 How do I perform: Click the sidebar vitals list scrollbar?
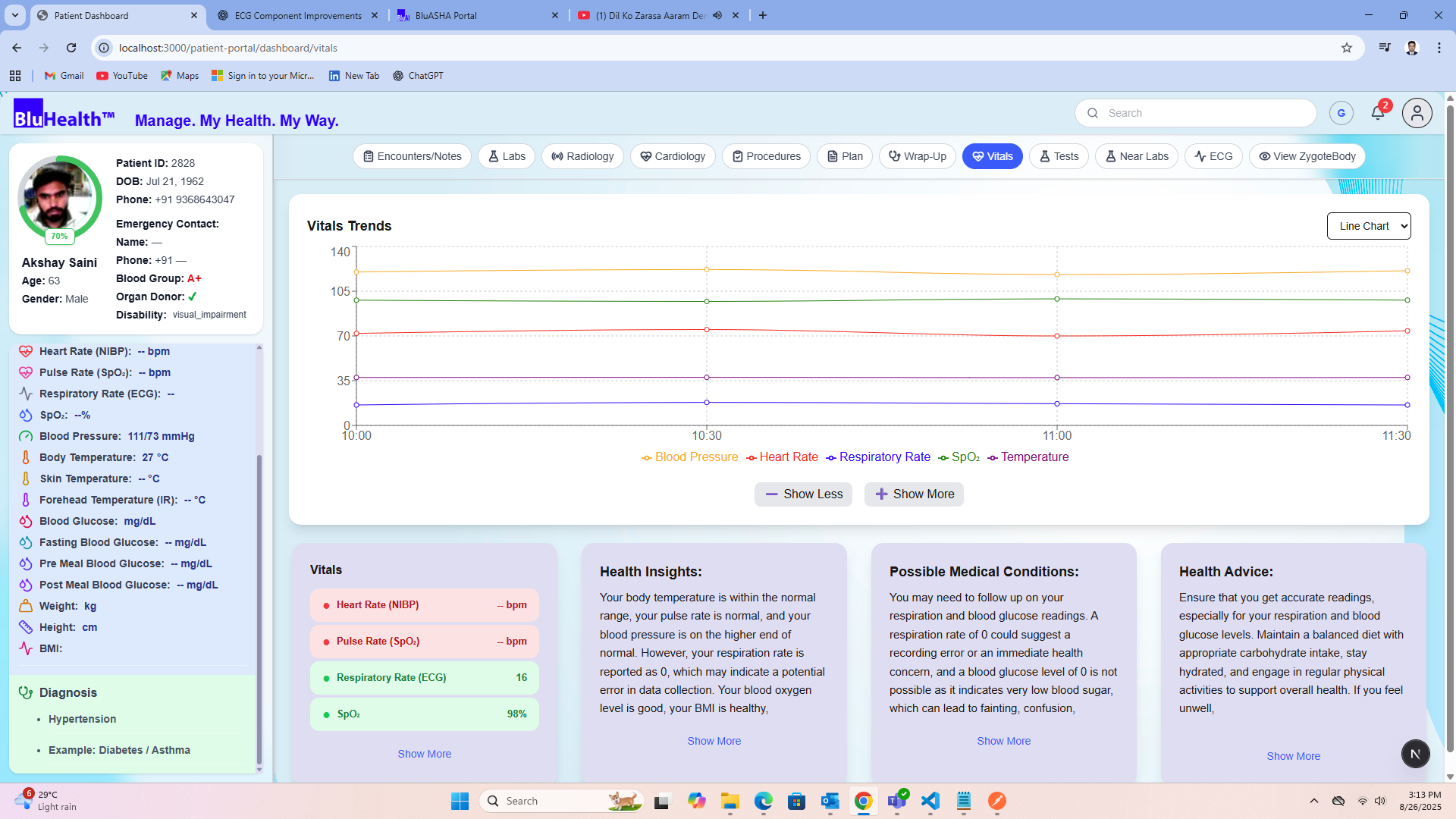click(259, 607)
